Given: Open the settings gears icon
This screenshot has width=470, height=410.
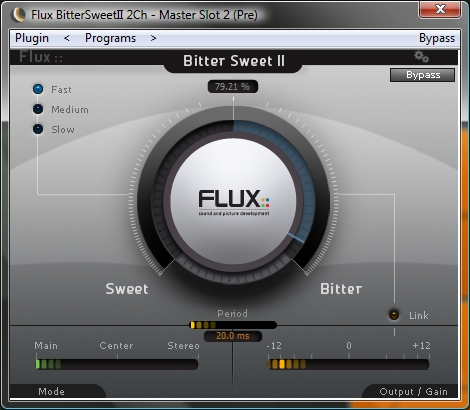Looking at the screenshot, I should click(x=421, y=57).
